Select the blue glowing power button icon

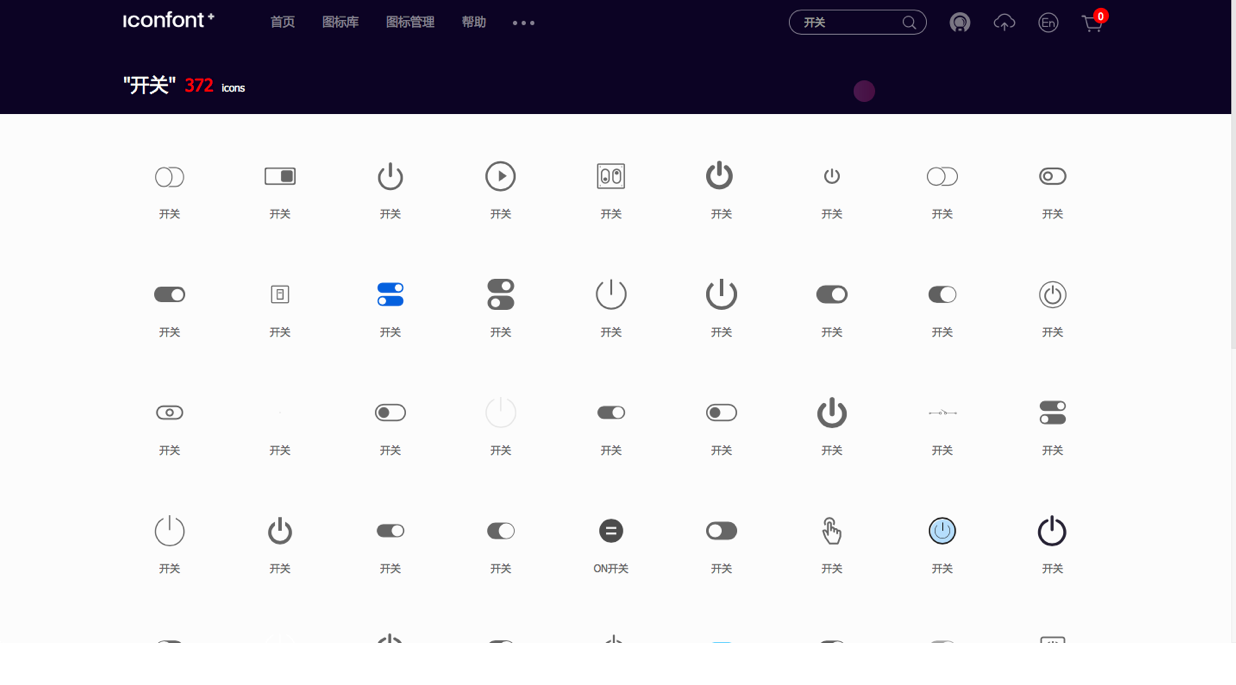(942, 530)
